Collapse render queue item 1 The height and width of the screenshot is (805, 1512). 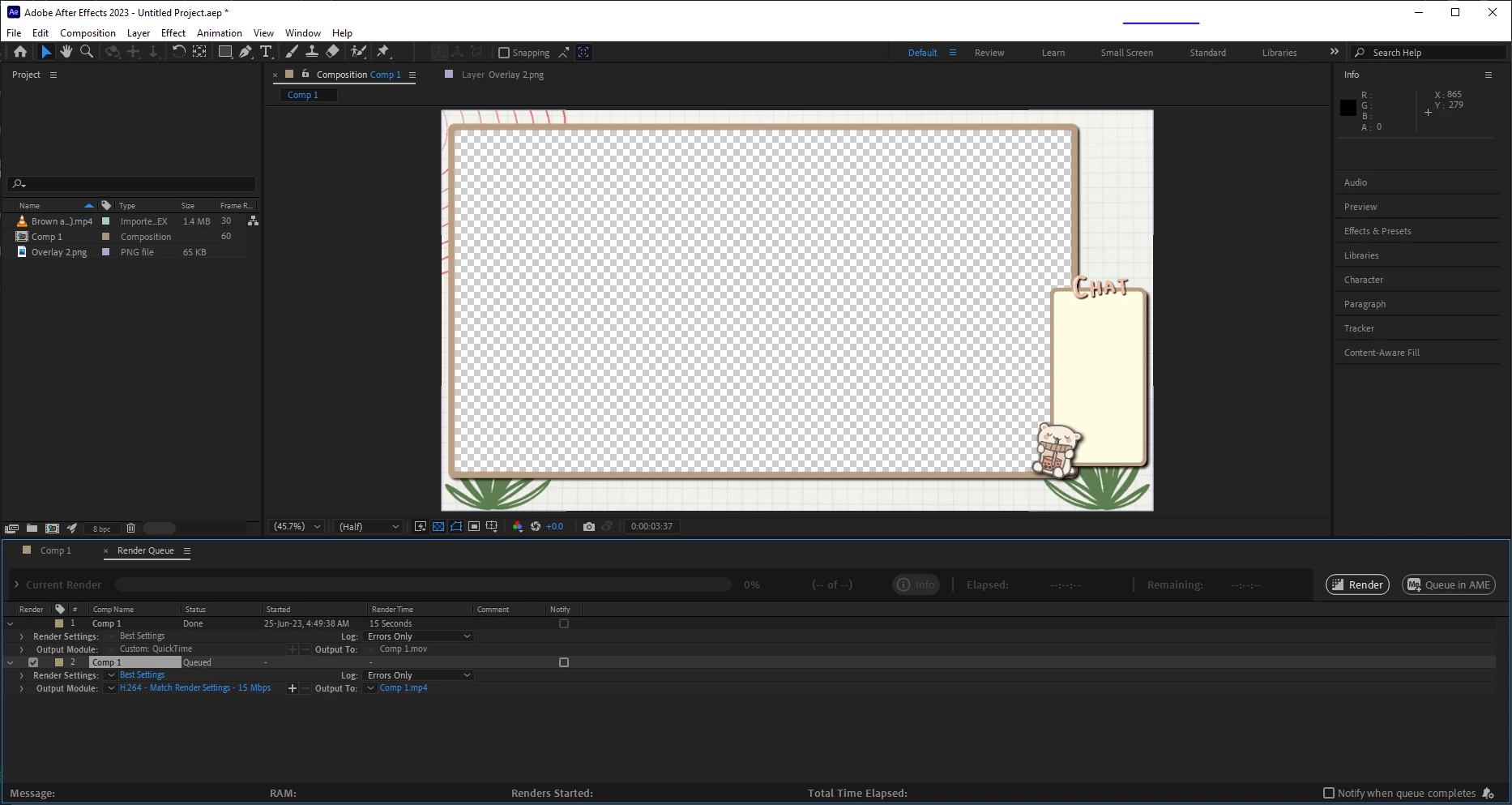pos(11,623)
